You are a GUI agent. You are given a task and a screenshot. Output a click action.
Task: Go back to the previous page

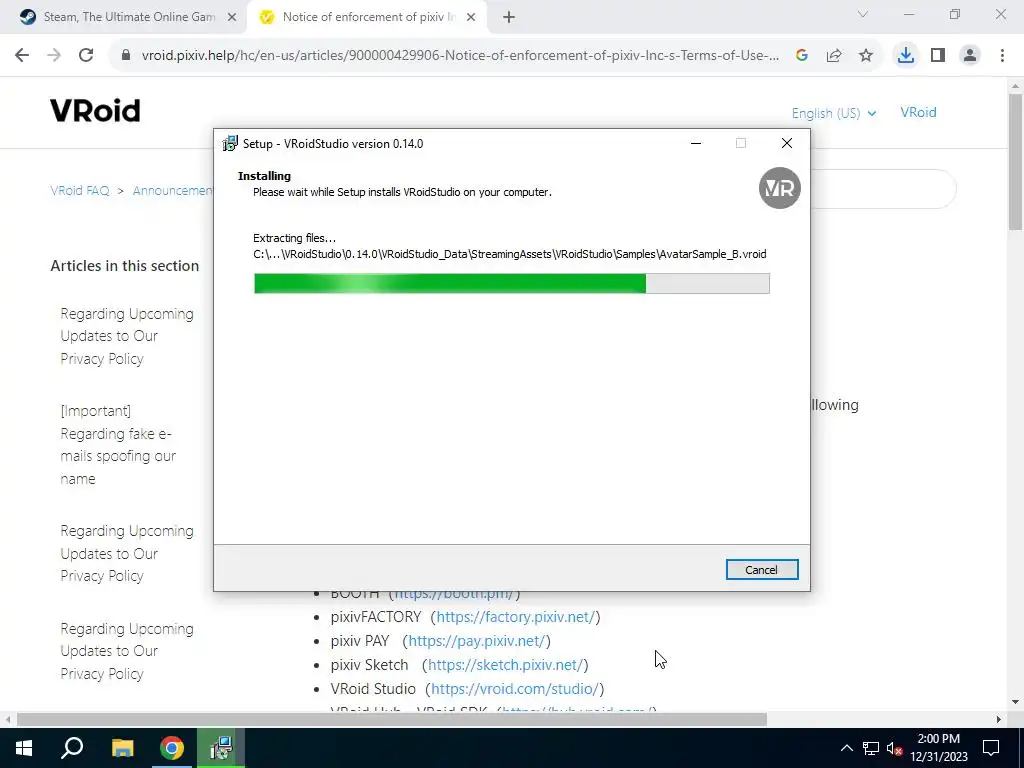[22, 56]
